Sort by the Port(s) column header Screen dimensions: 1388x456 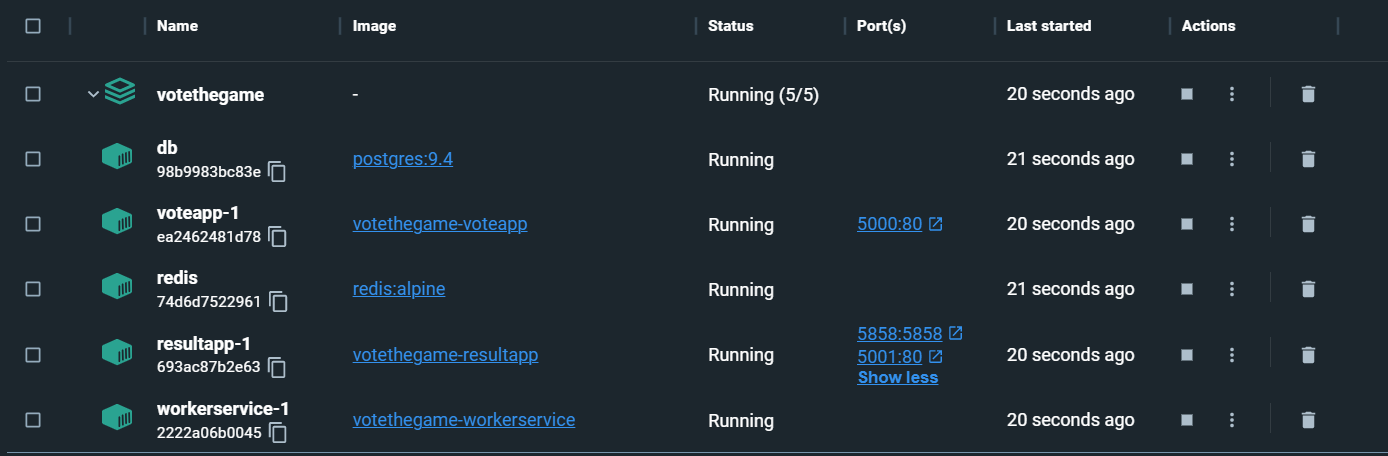coord(881,26)
